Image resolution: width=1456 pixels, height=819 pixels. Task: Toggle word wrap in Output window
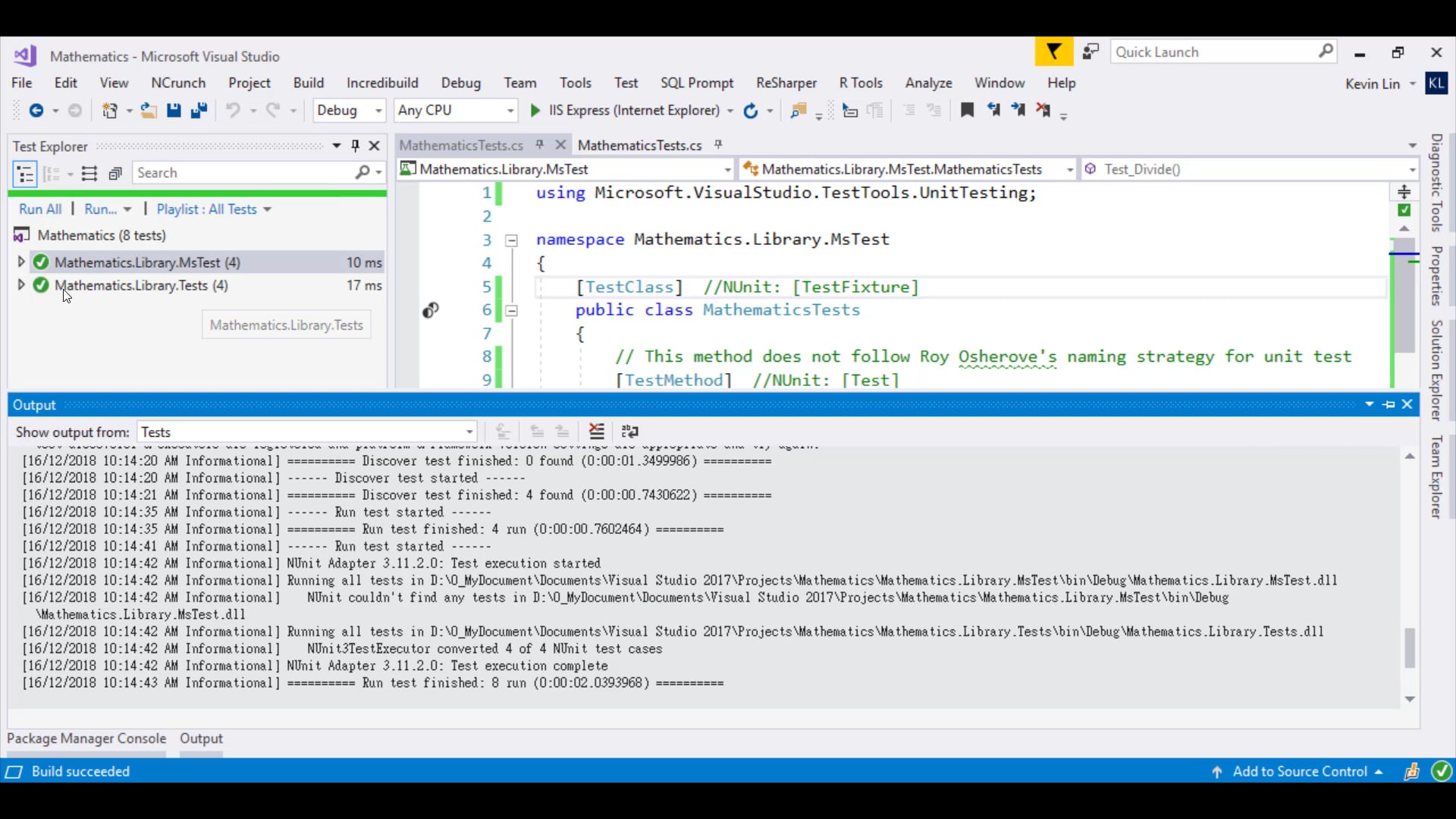click(x=629, y=431)
